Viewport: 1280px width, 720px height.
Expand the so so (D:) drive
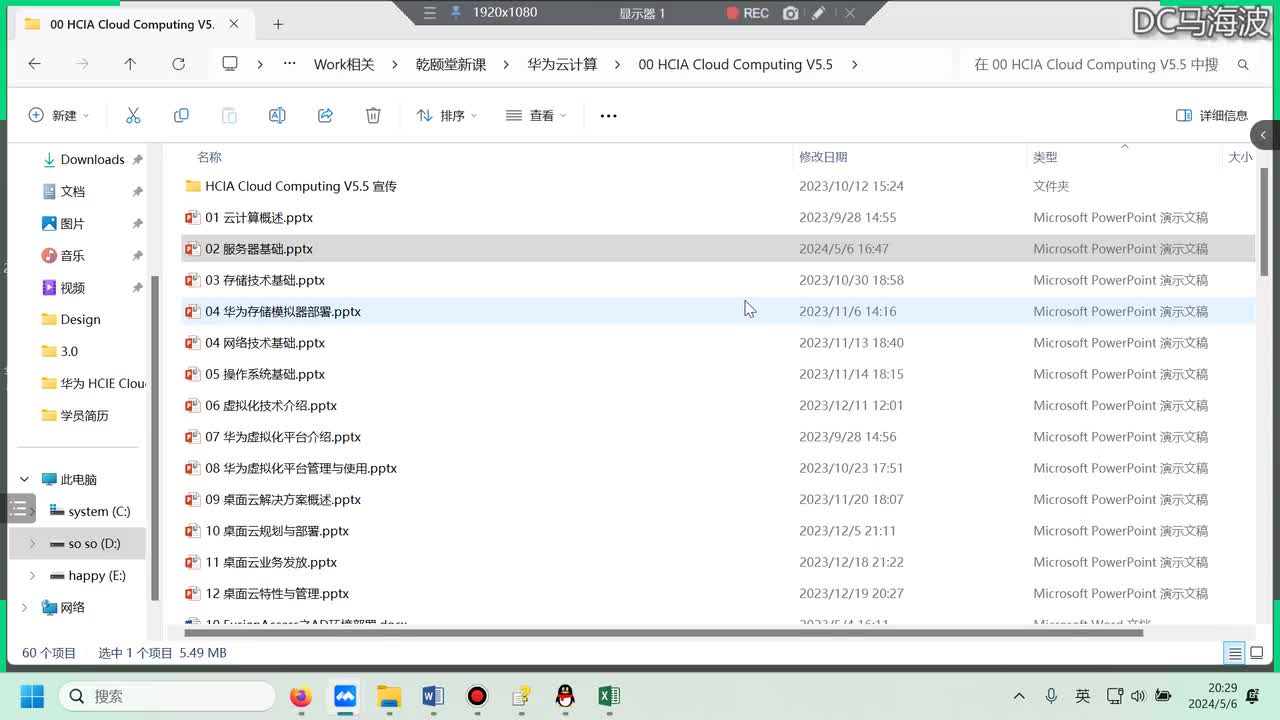[x=32, y=544]
